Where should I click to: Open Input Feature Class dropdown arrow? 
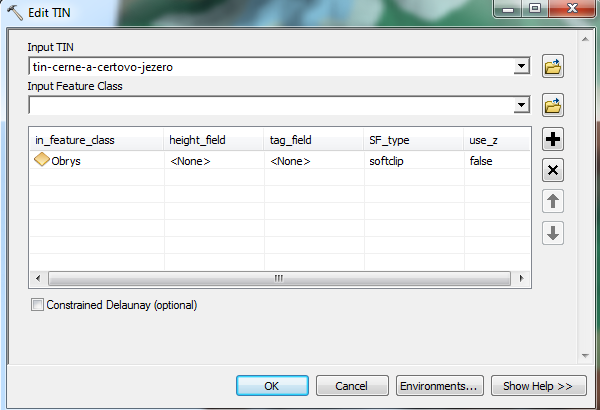pyautogui.click(x=521, y=105)
